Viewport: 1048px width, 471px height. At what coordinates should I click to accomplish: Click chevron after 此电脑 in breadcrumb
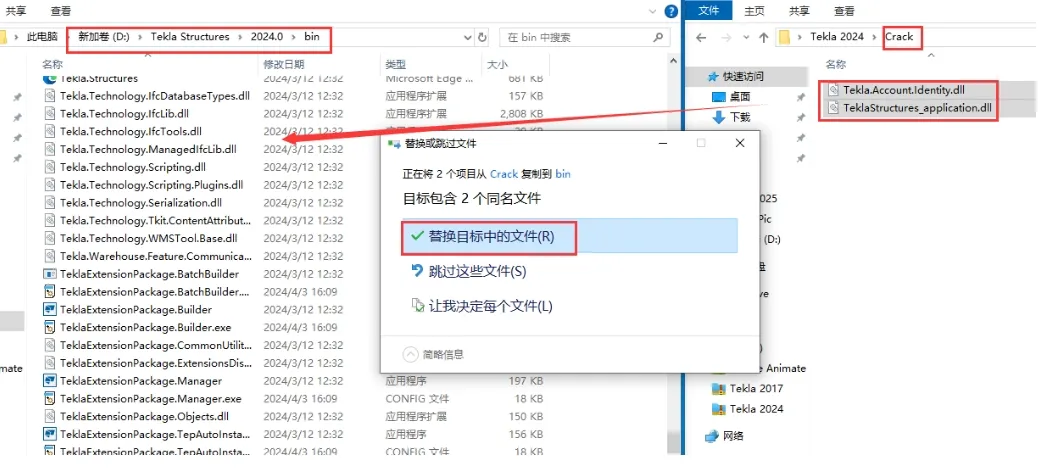point(68,37)
